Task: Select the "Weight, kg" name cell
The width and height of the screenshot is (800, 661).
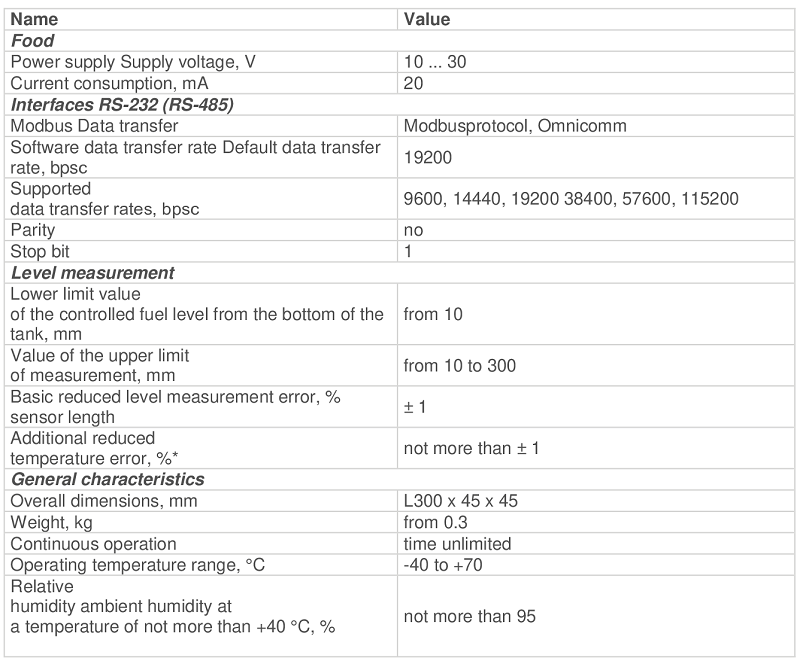Action: tap(46, 522)
